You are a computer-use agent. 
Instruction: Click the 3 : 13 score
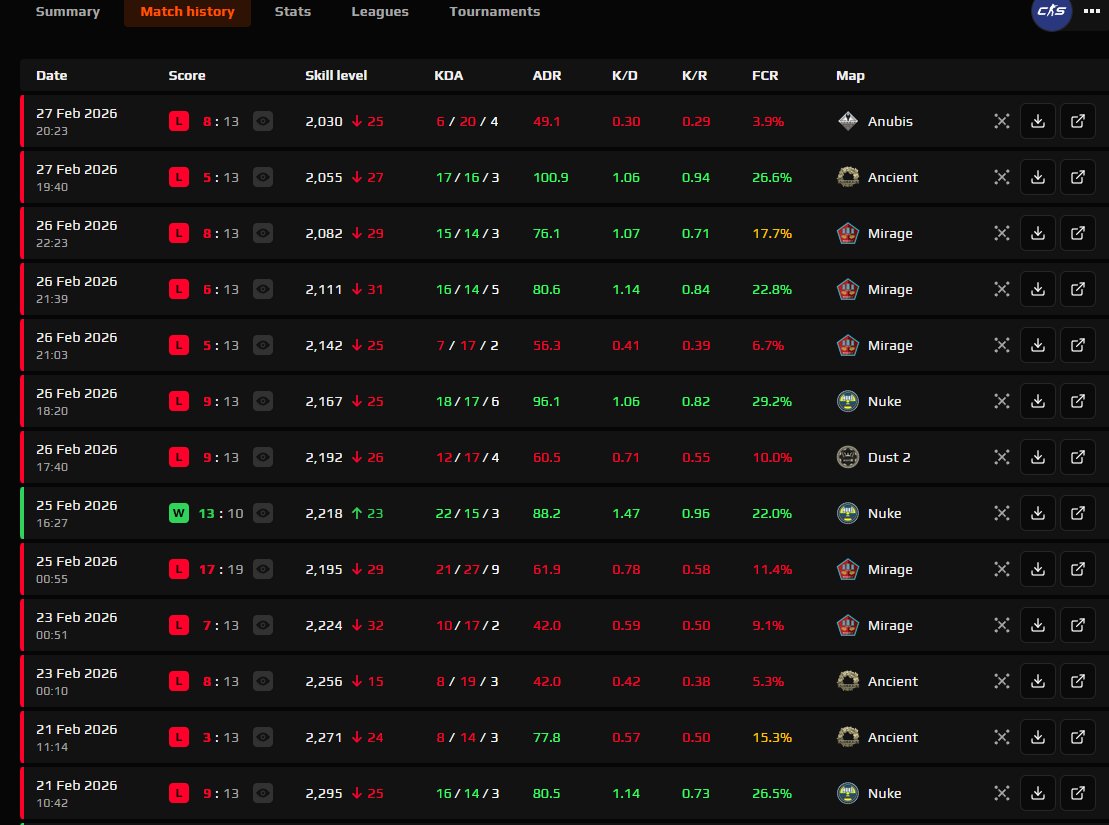coord(221,737)
